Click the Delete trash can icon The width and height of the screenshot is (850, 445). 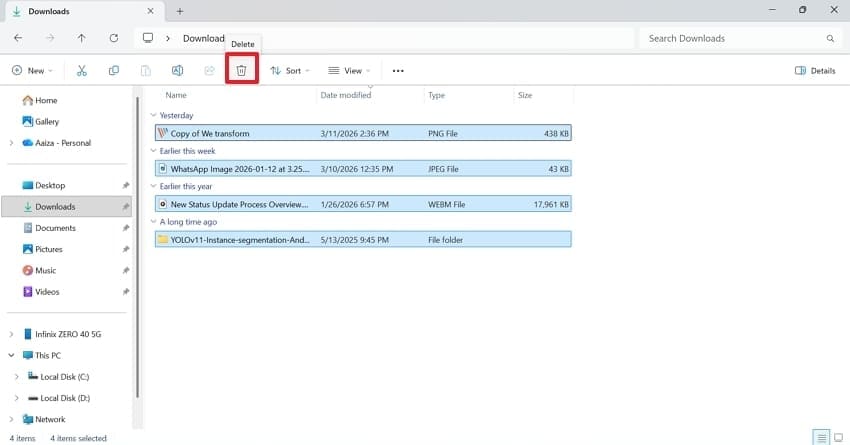[x=241, y=70]
